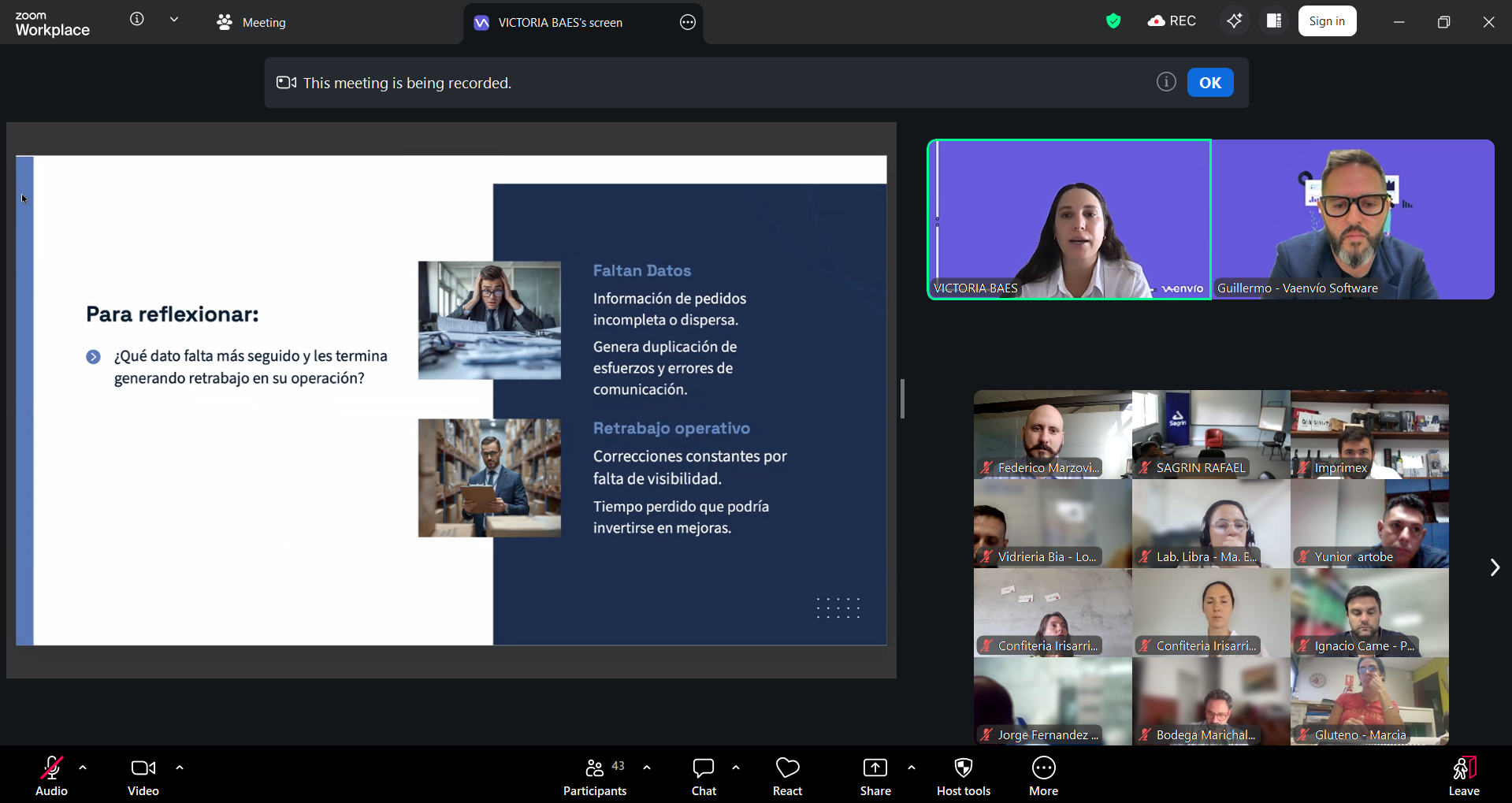The height and width of the screenshot is (803, 1512).
Task: Expand the Share options caret
Action: [x=912, y=768]
